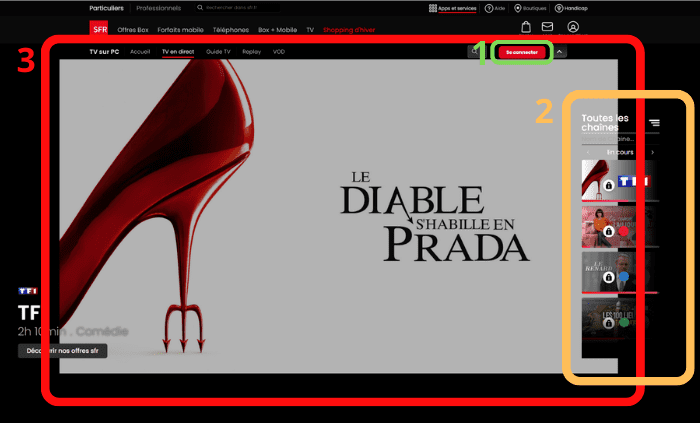Open the Box + Mobile menu
The width and height of the screenshot is (700, 423).
pyautogui.click(x=277, y=30)
